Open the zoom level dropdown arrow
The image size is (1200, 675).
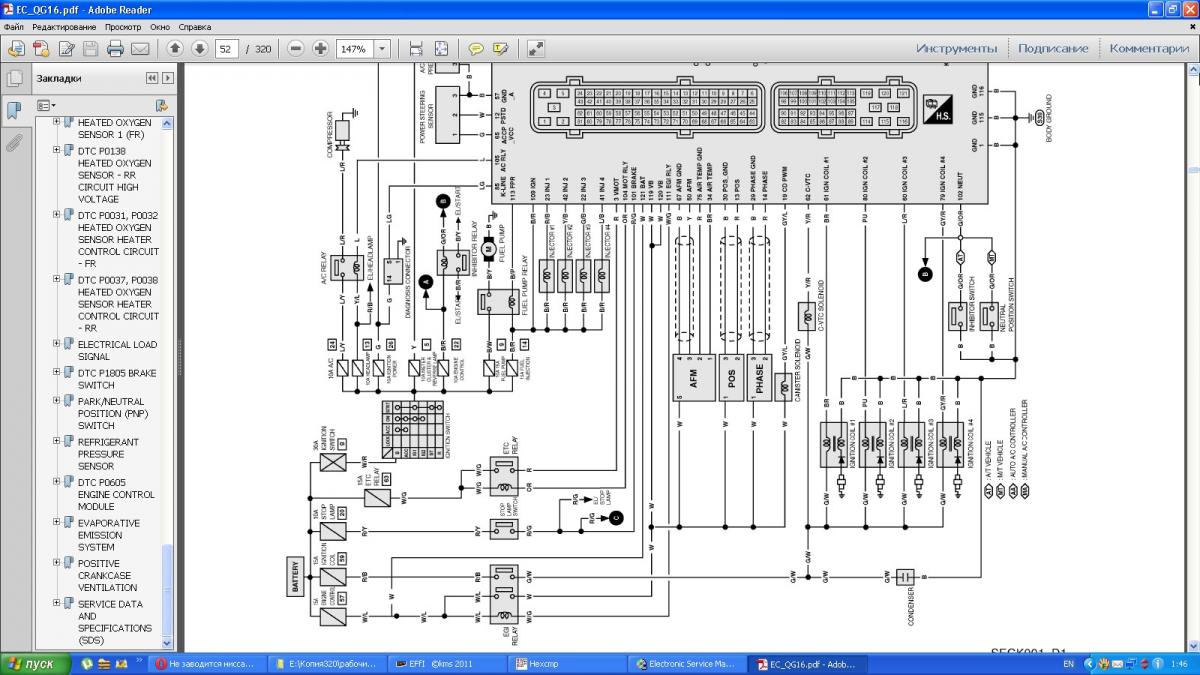click(384, 48)
